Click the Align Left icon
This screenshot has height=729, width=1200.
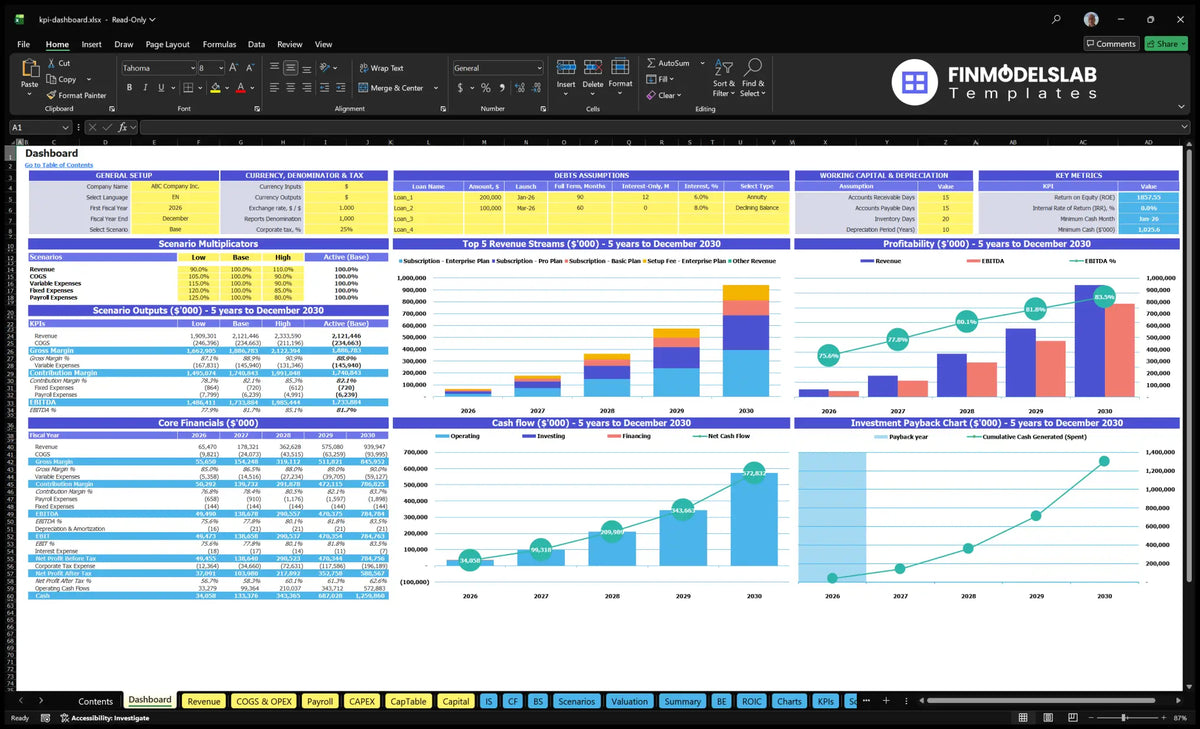click(x=275, y=88)
